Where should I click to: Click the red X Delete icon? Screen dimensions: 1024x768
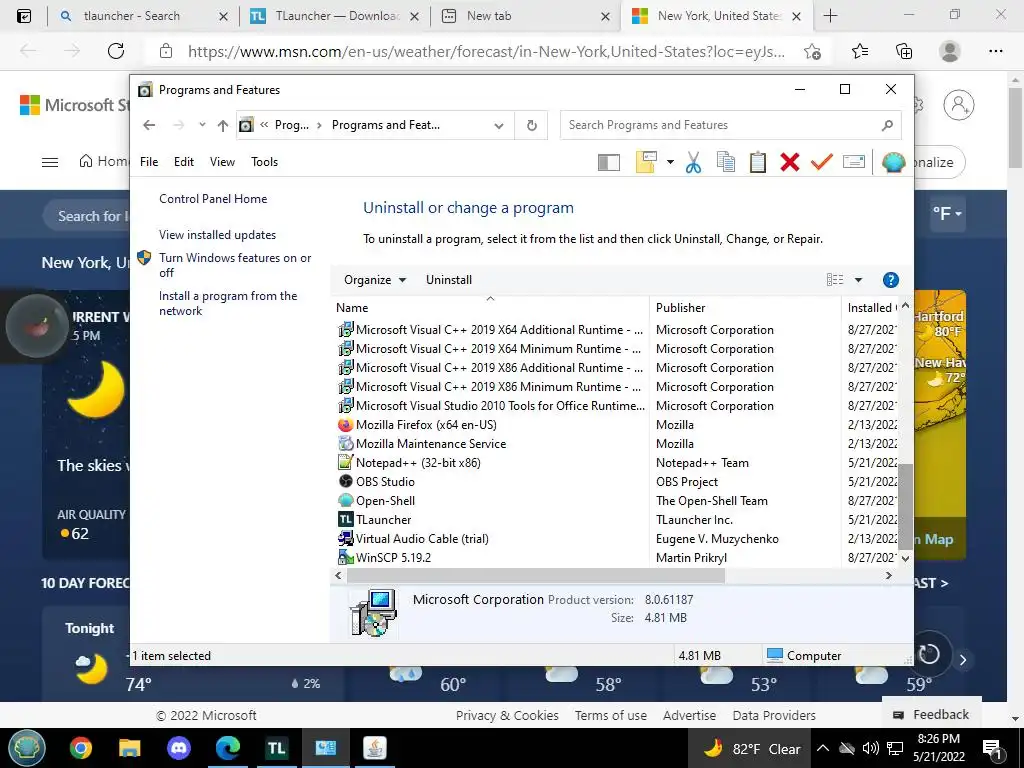pos(790,162)
